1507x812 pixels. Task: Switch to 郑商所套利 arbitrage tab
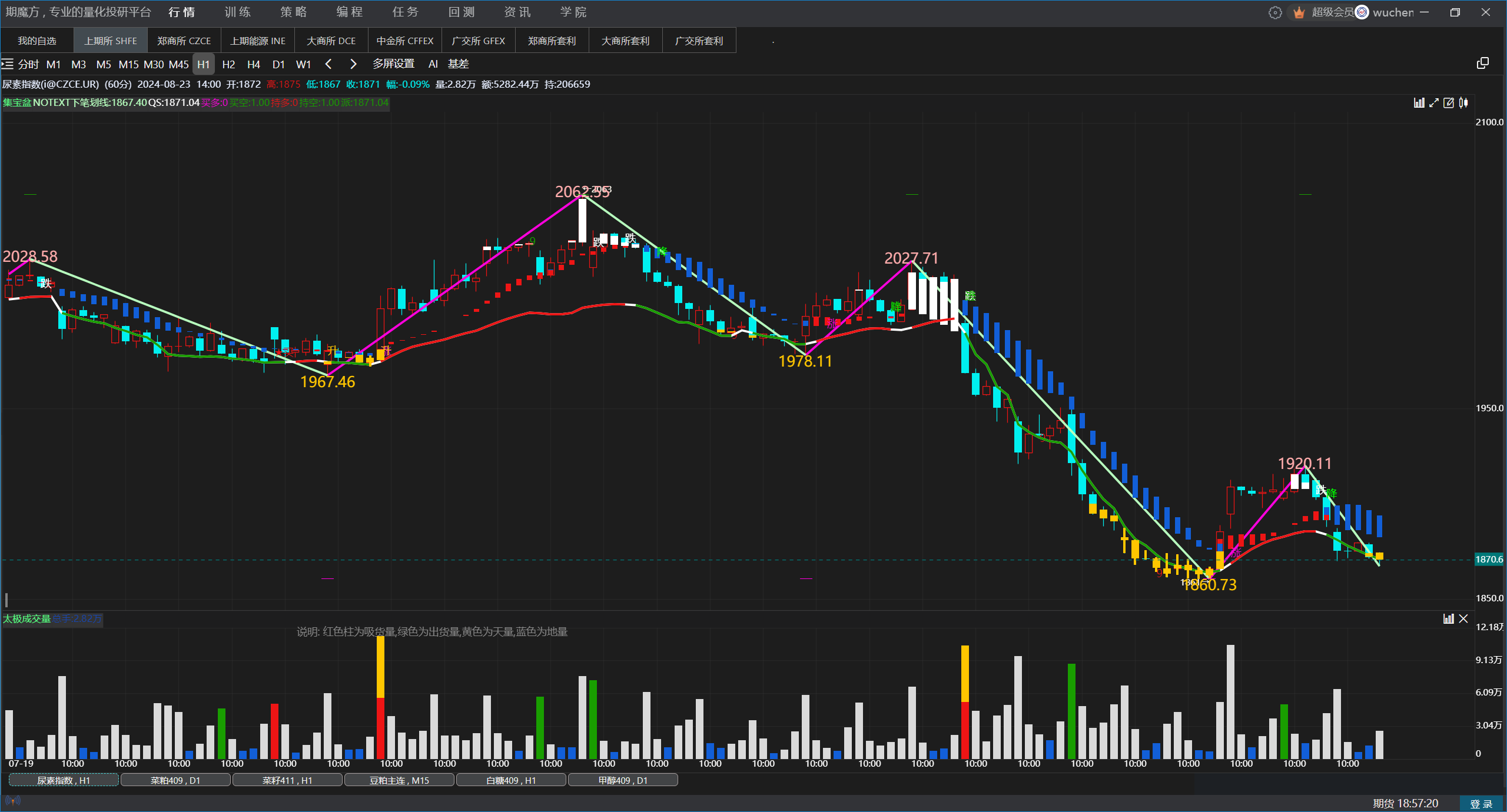tap(552, 41)
